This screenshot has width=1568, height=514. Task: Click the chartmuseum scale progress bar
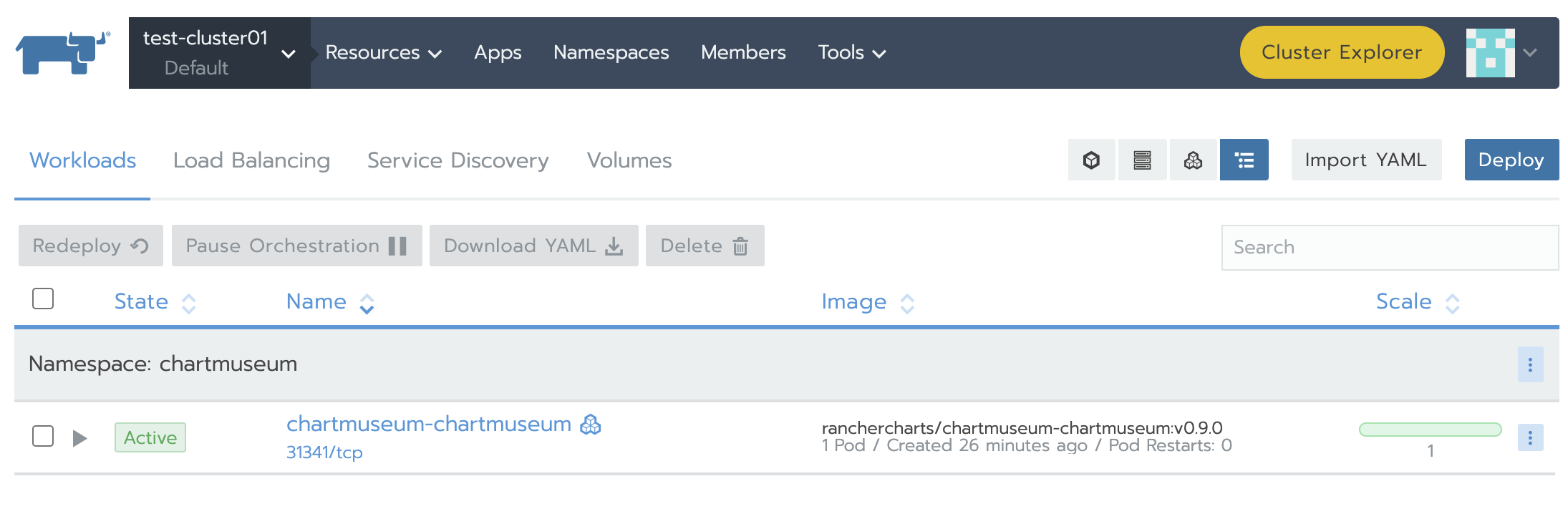[x=1430, y=430]
